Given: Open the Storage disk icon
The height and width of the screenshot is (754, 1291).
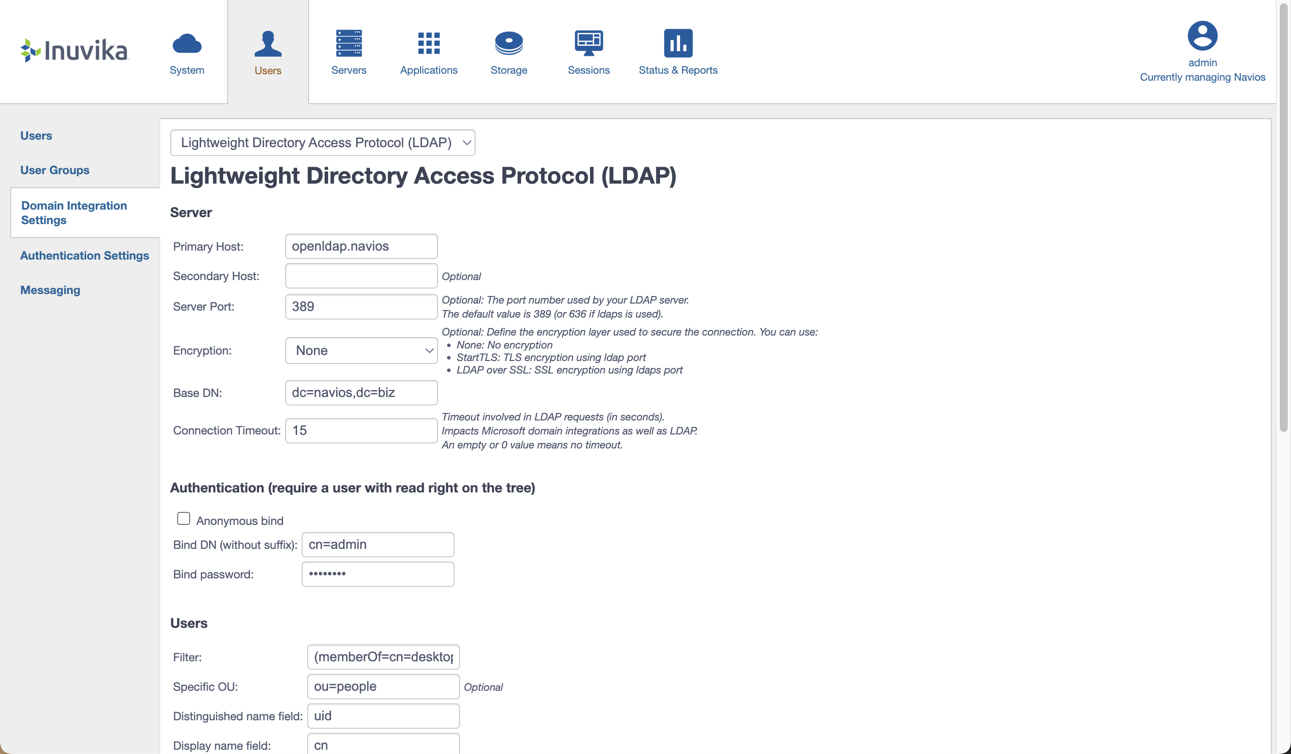Looking at the screenshot, I should [x=509, y=43].
